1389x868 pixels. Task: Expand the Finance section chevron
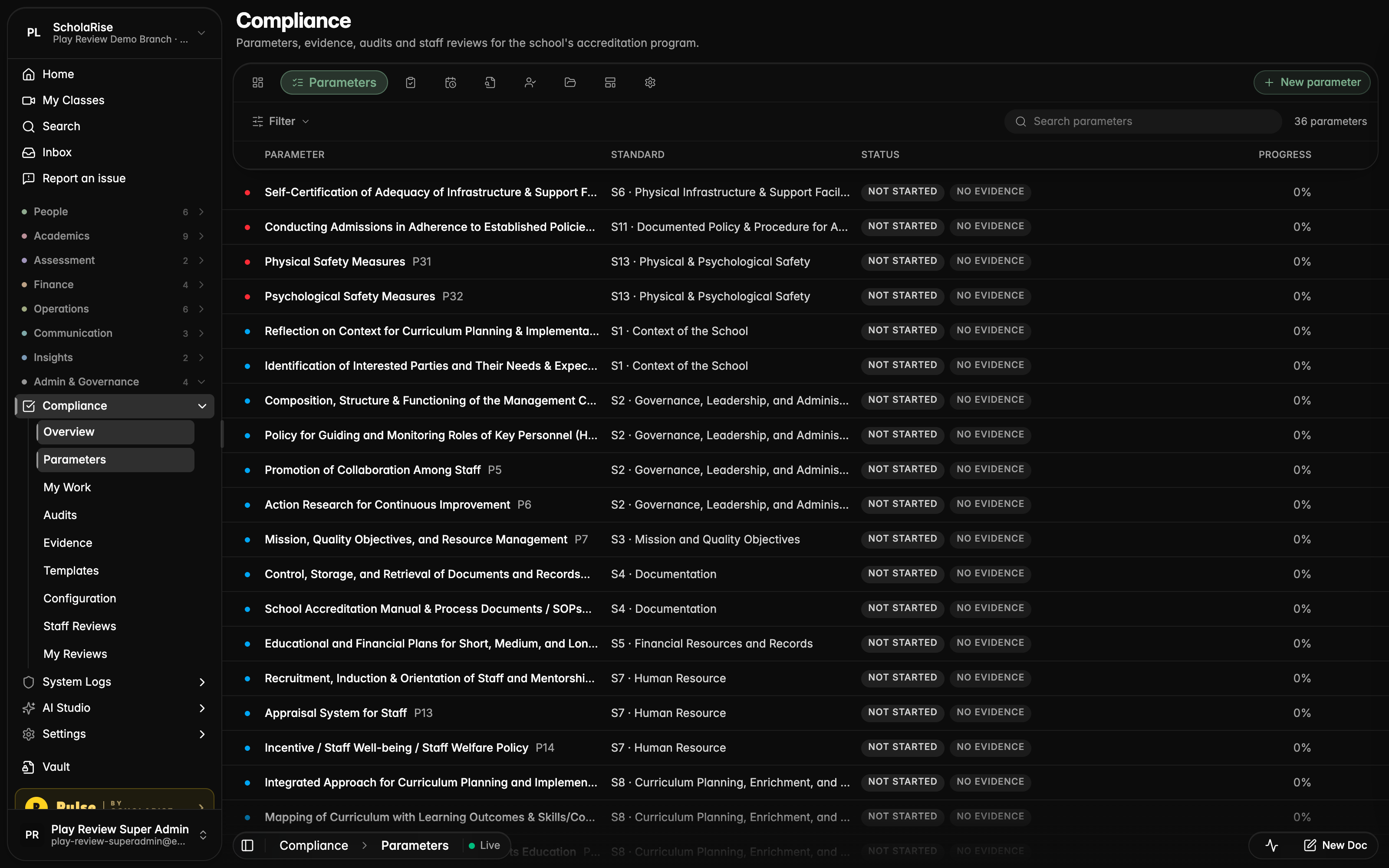tap(201, 285)
